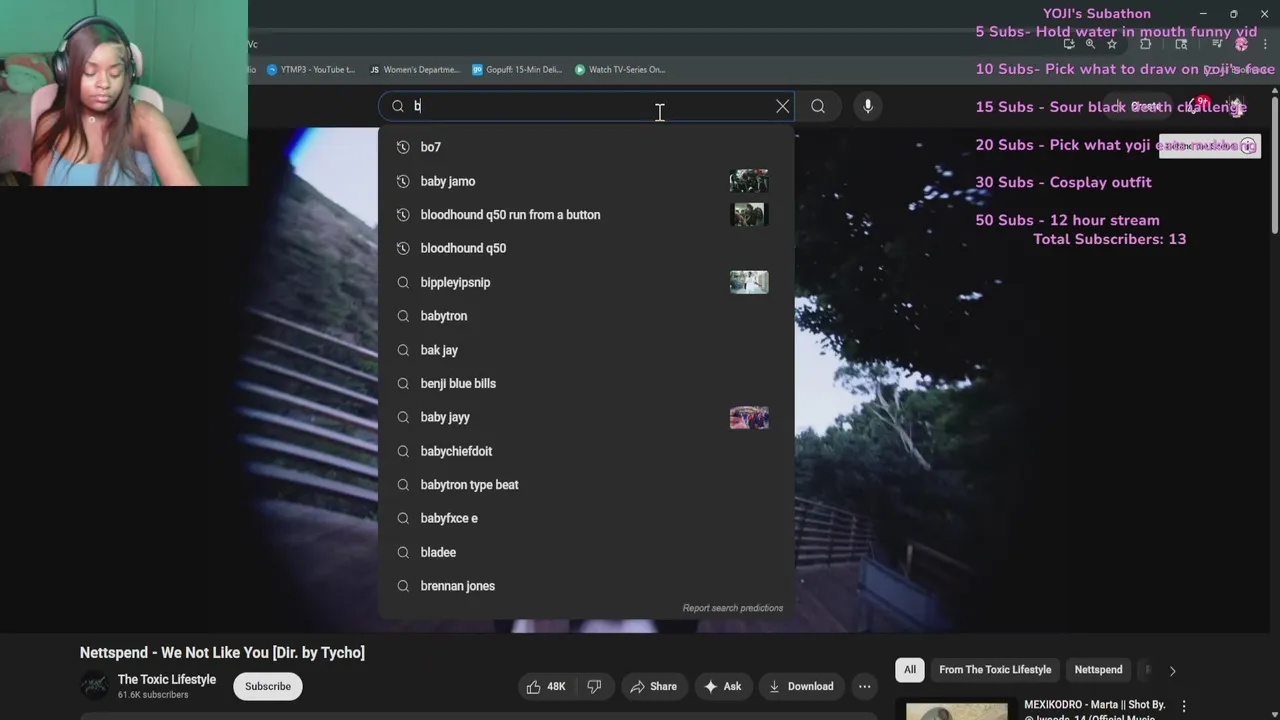Image resolution: width=1280 pixels, height=720 pixels.
Task: Select the 'baby jamo' suggestion
Action: 586,181
